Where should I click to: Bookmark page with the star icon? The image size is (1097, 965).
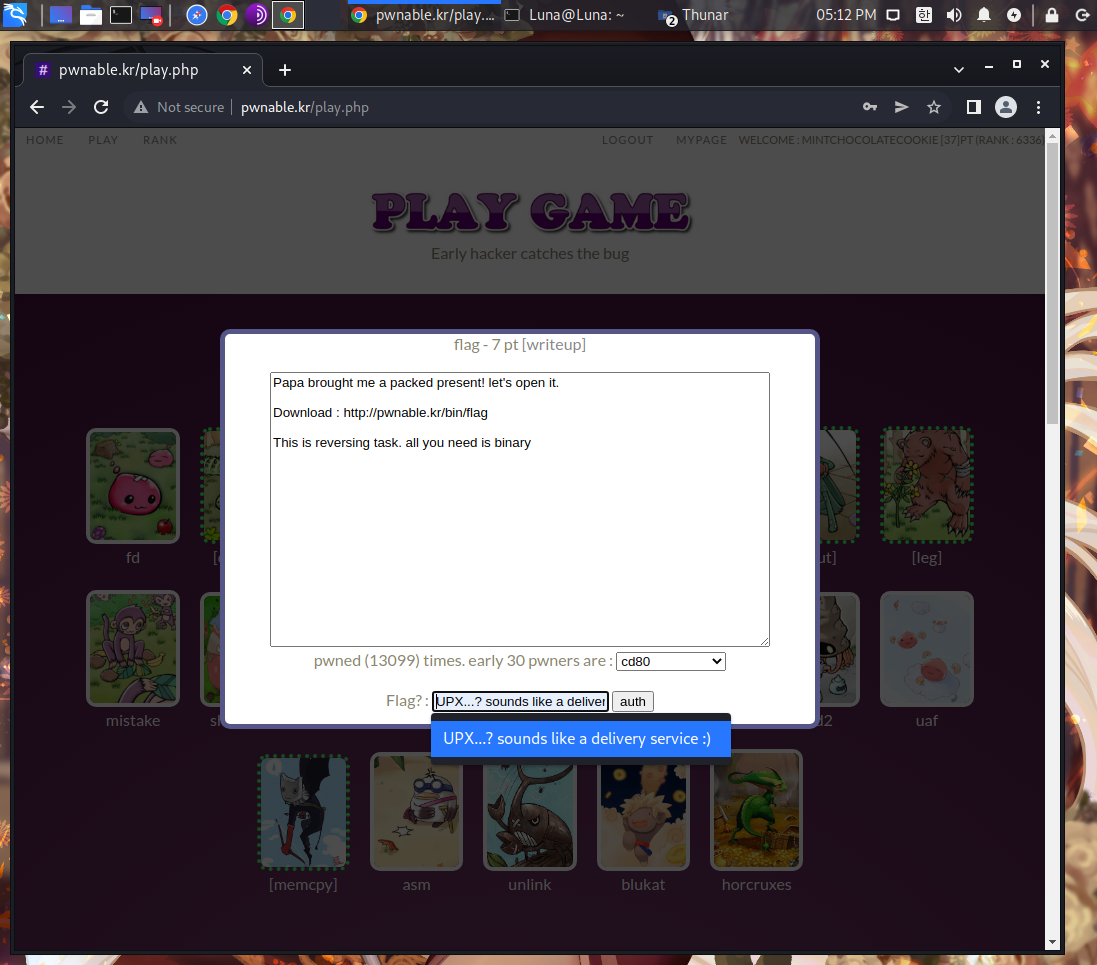pos(934,107)
